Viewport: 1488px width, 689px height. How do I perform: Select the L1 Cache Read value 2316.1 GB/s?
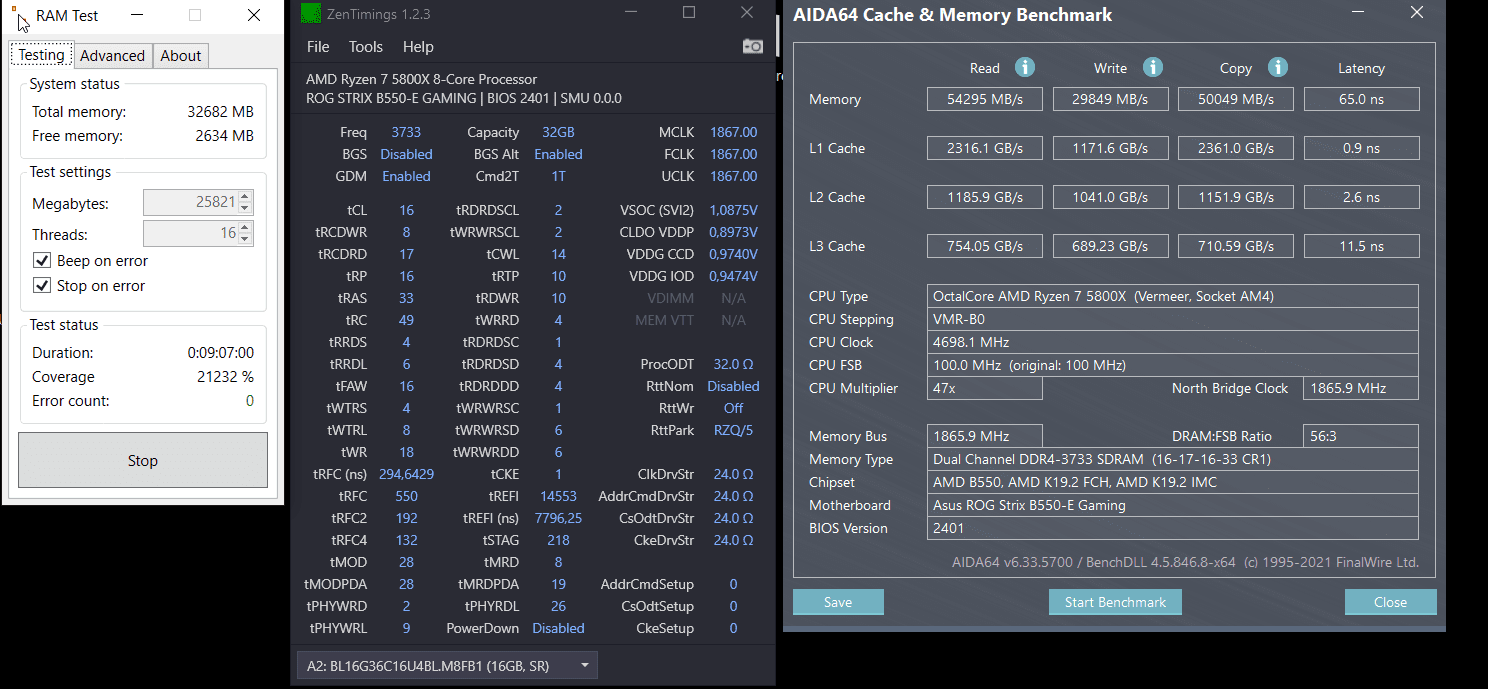tap(985, 148)
